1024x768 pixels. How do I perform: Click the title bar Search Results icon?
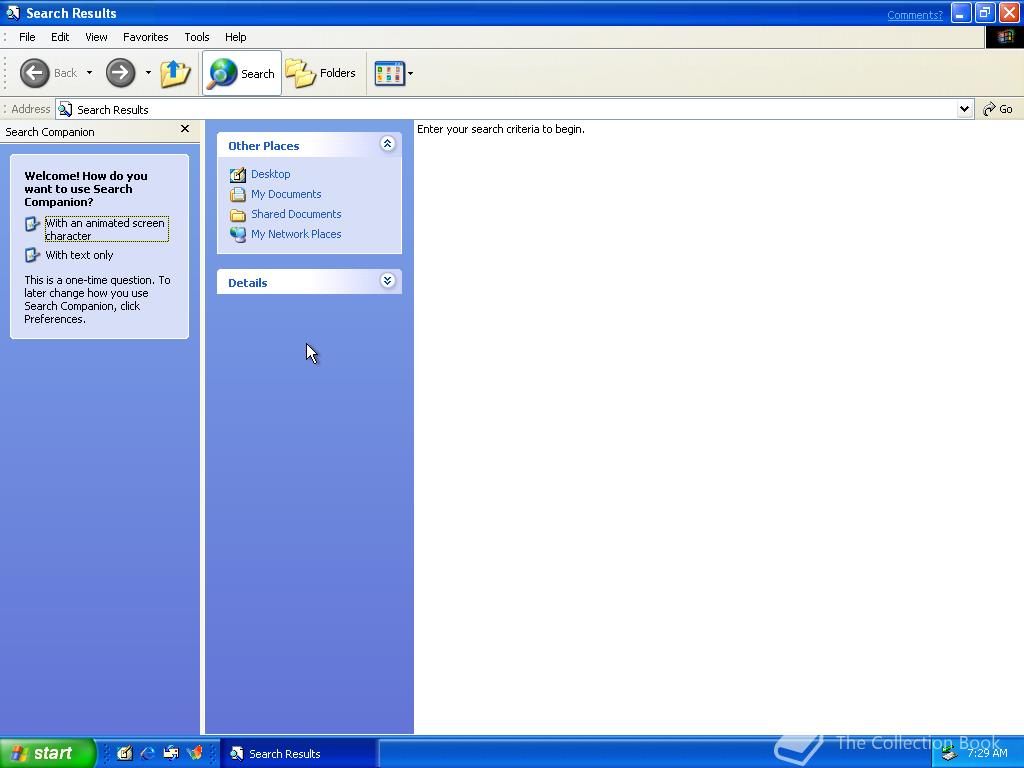(13, 13)
